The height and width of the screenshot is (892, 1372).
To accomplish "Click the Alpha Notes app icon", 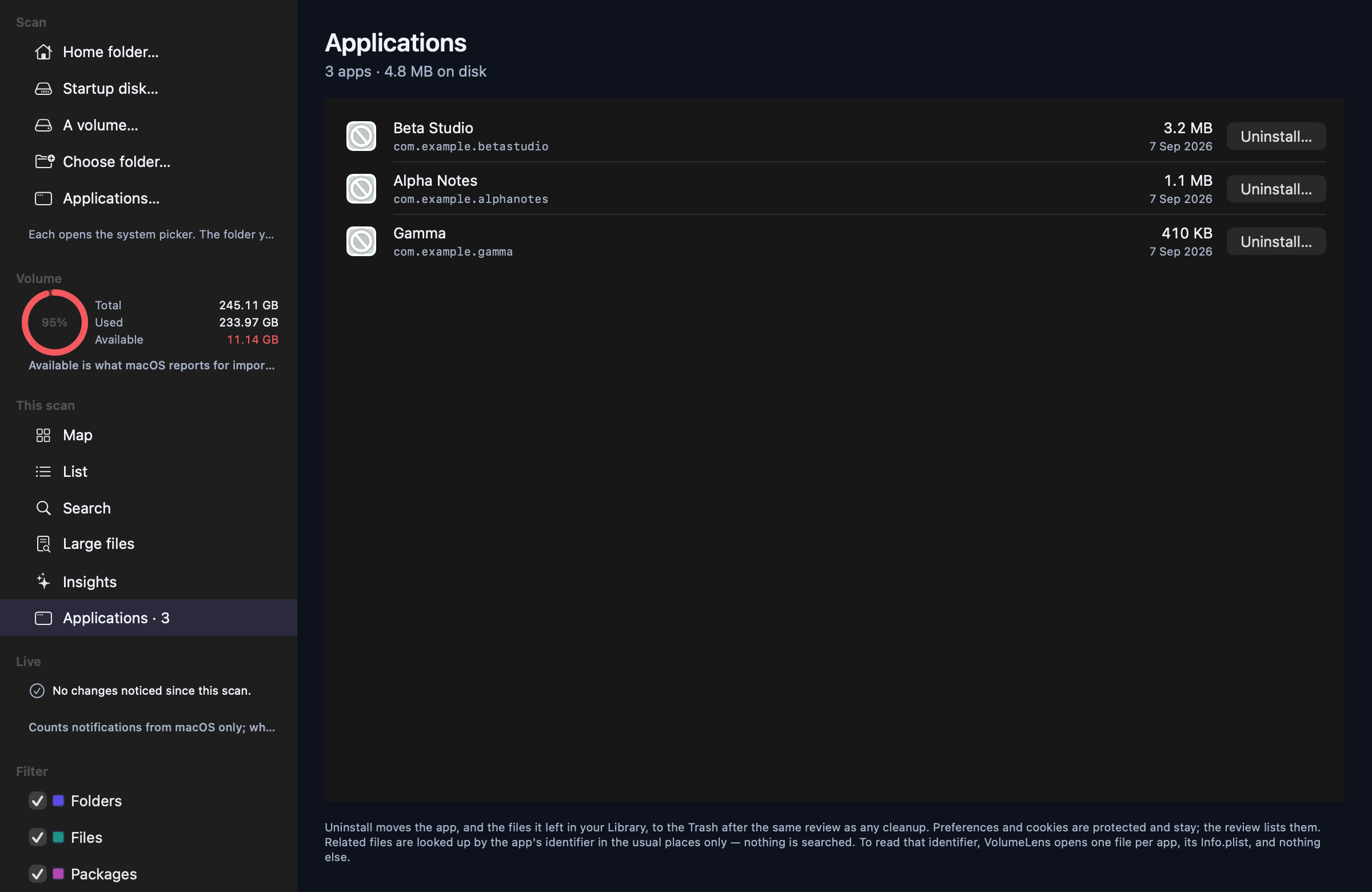I will [x=361, y=189].
